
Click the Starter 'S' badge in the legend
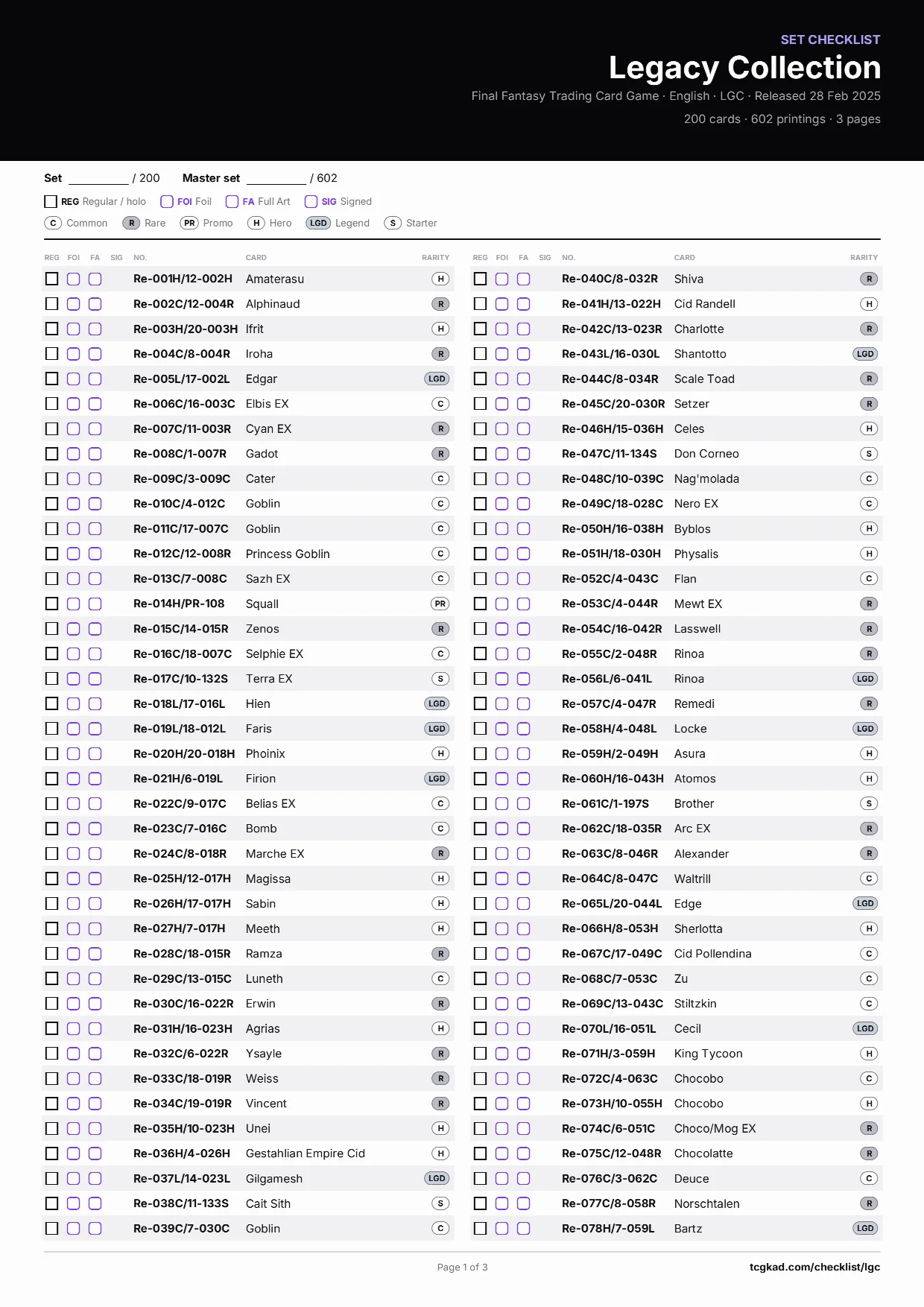[393, 223]
